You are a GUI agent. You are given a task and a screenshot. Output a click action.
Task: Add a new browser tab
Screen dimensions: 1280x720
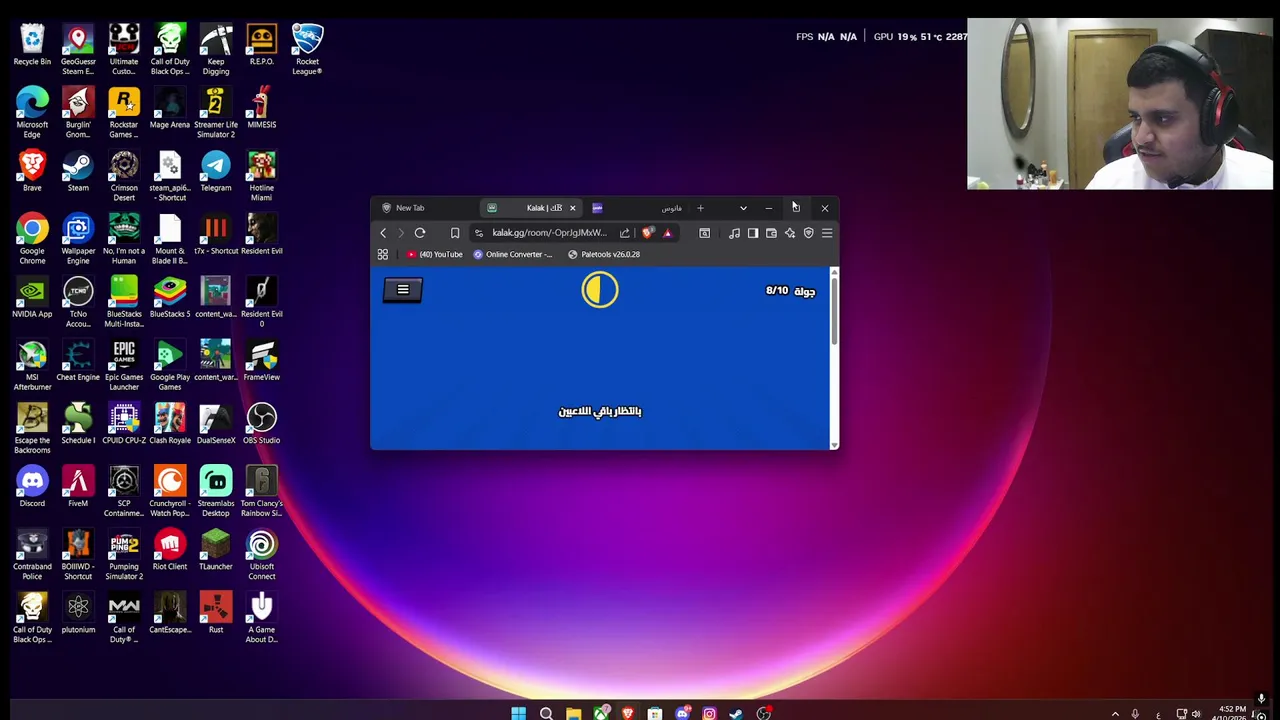(x=700, y=208)
